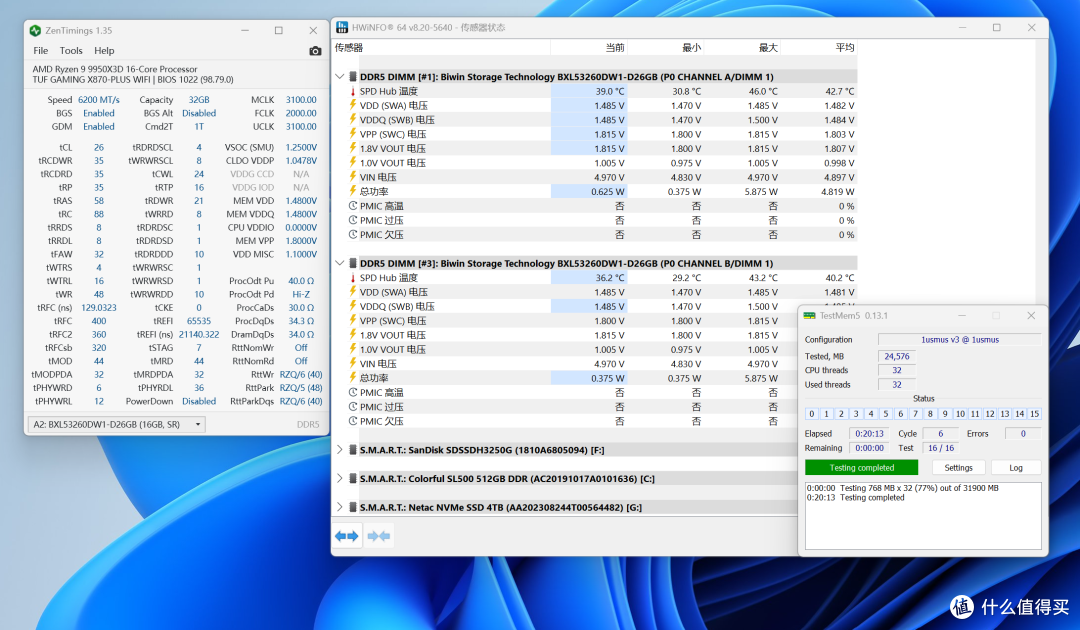Collapse the DDR5 DIMM [#3] sensor group

tap(340, 263)
